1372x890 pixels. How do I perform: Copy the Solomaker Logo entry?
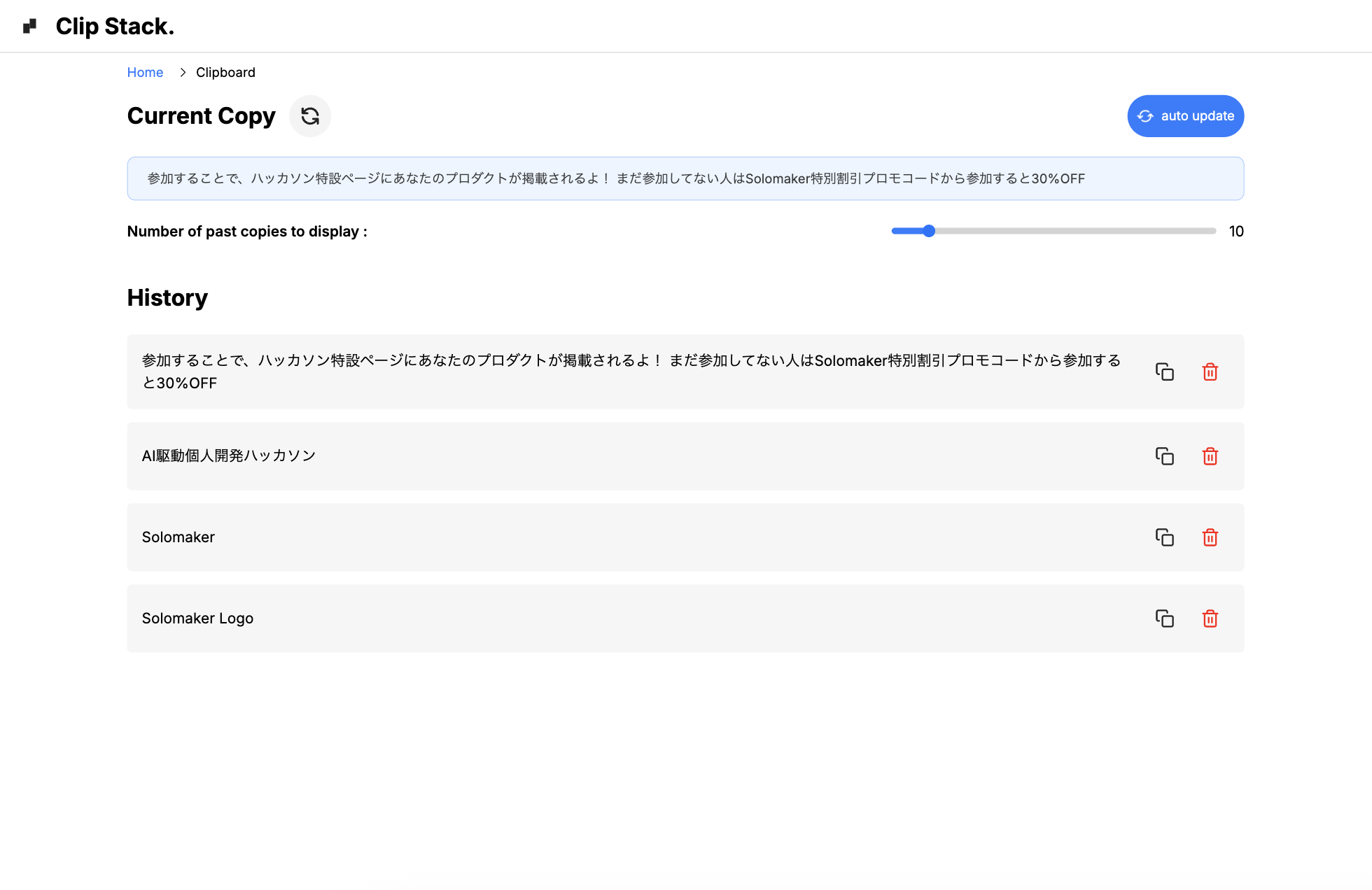[1164, 619]
